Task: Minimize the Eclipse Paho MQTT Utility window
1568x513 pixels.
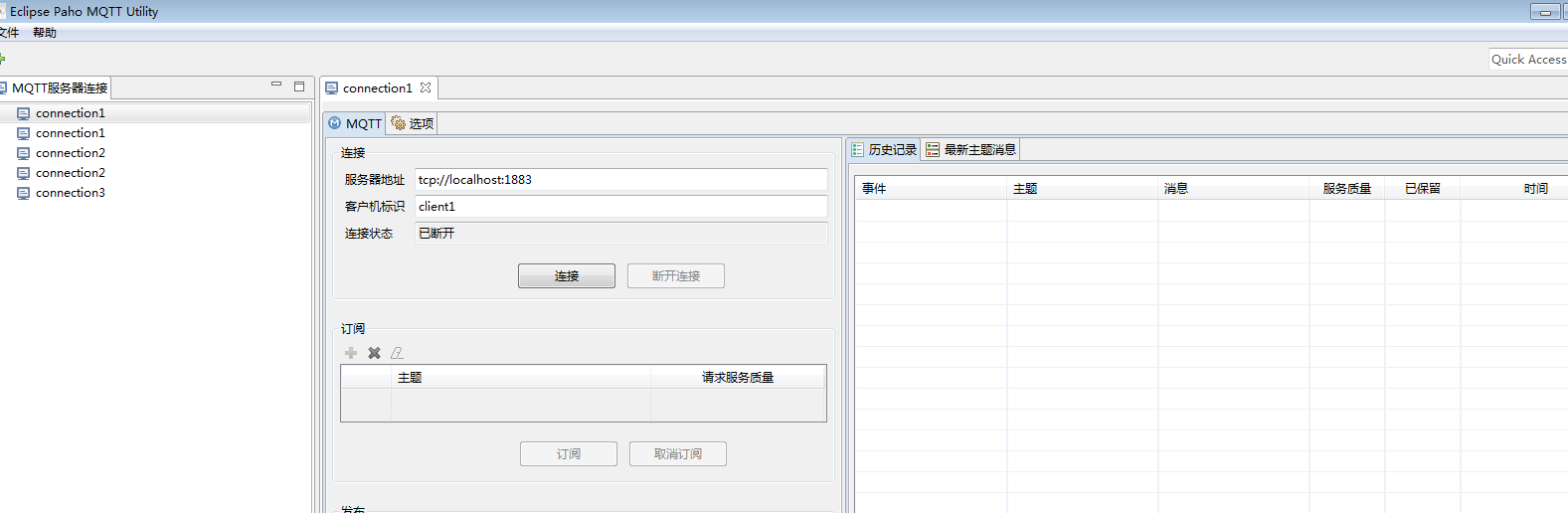Action: click(x=1545, y=12)
